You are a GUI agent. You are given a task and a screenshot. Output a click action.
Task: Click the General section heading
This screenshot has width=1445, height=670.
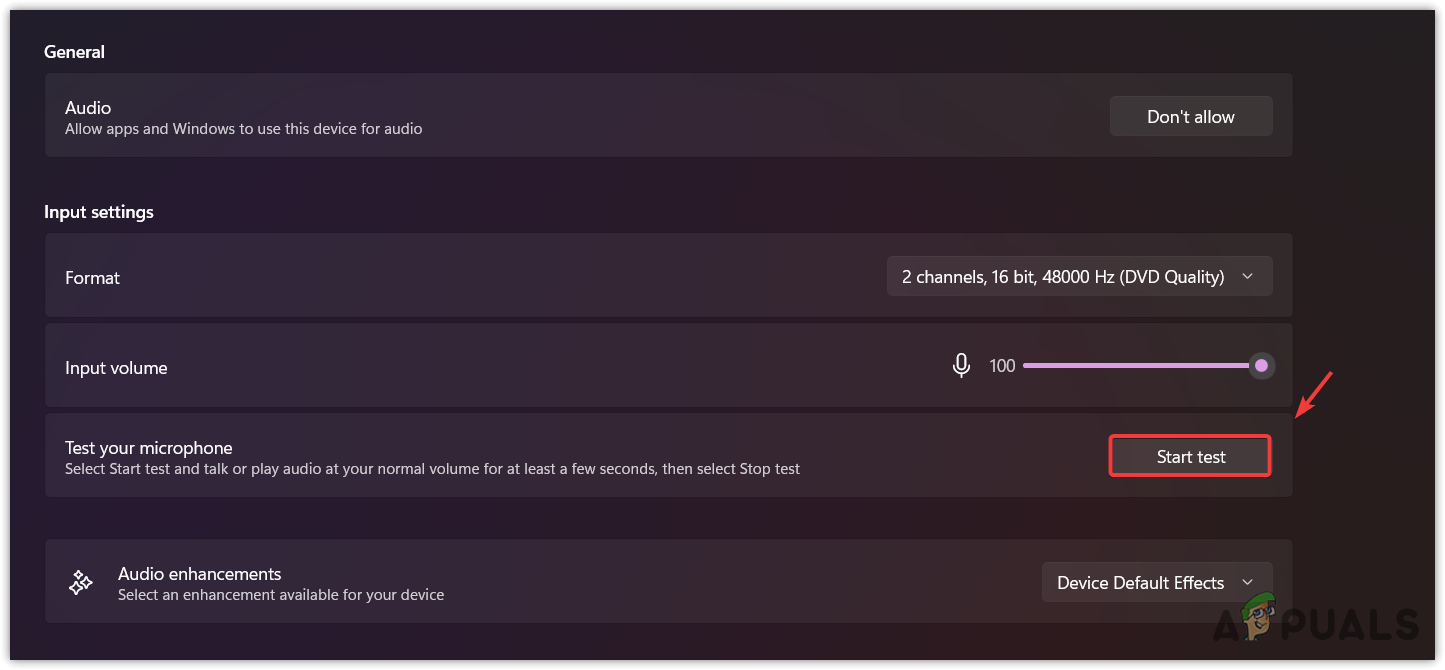[x=74, y=52]
